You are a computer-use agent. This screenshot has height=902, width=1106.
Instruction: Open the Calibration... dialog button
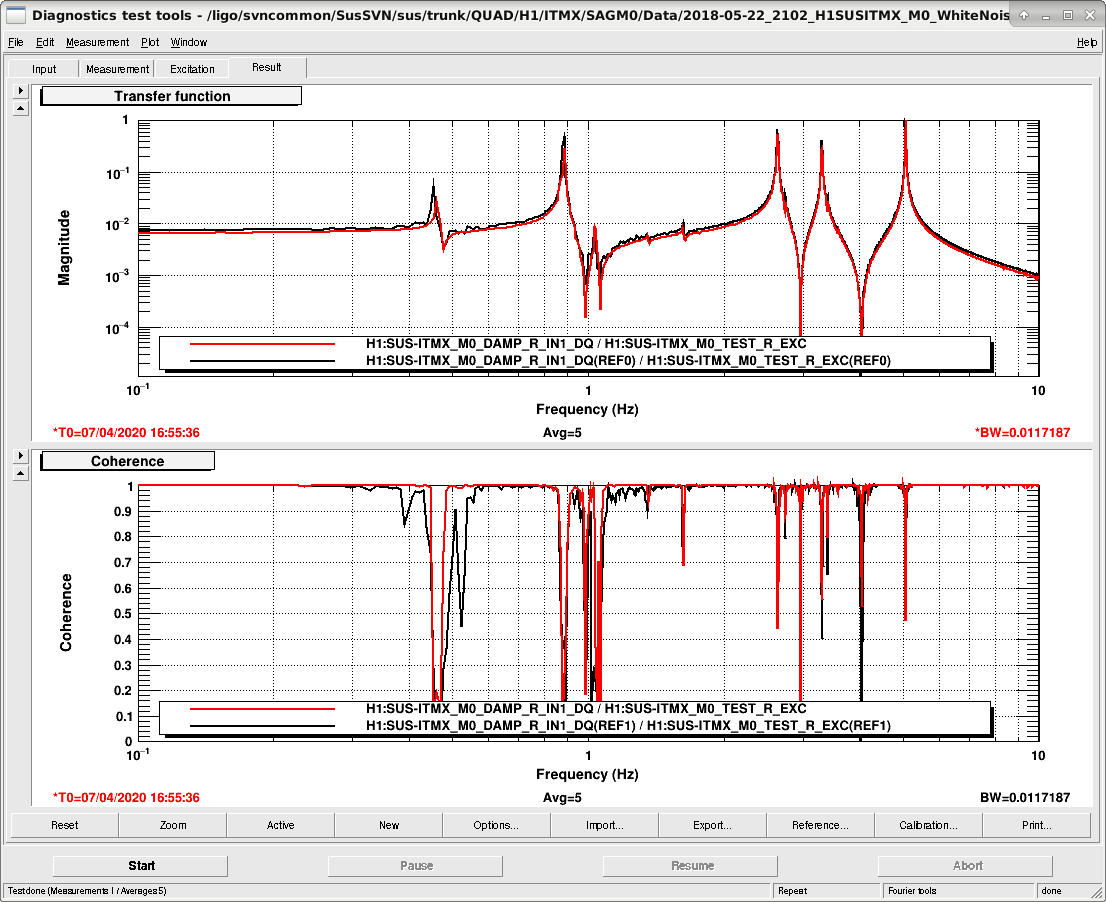coord(928,825)
